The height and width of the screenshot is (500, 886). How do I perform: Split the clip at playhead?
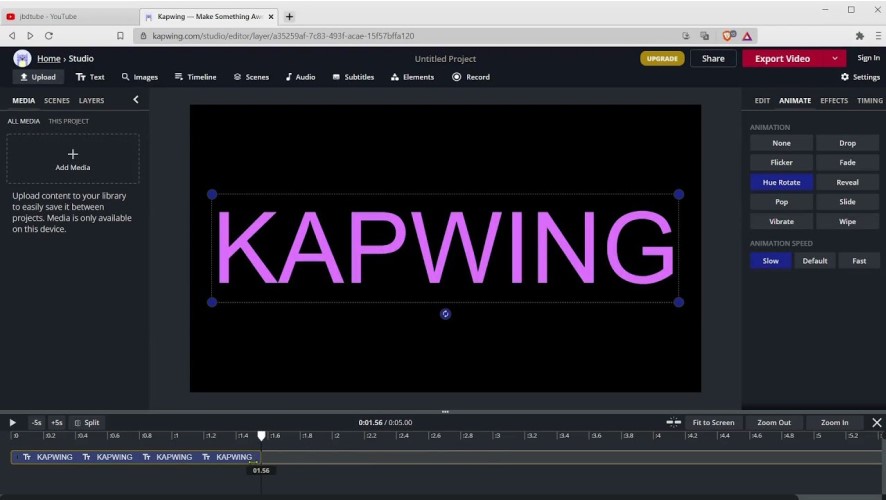pyautogui.click(x=87, y=422)
